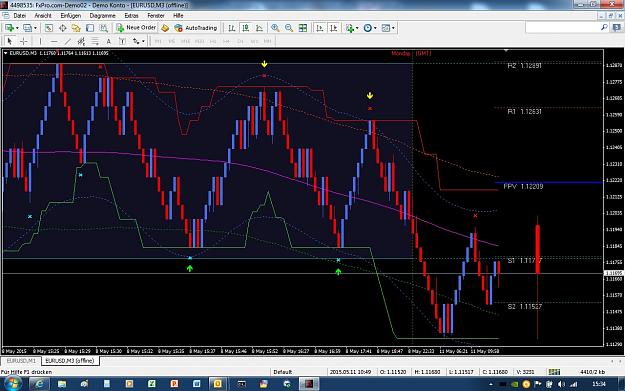This screenshot has width=625, height=391.
Task: Click the profiles icon
Action: (x=27, y=28)
